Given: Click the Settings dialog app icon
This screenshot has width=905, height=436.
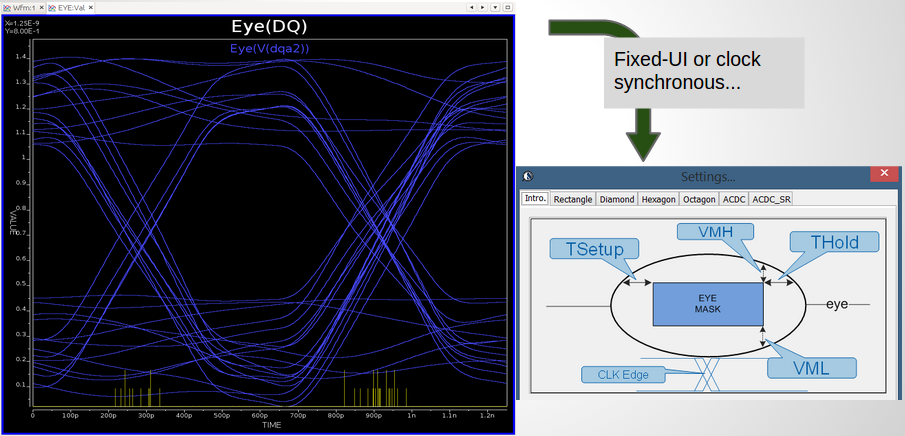Looking at the screenshot, I should coord(529,176).
